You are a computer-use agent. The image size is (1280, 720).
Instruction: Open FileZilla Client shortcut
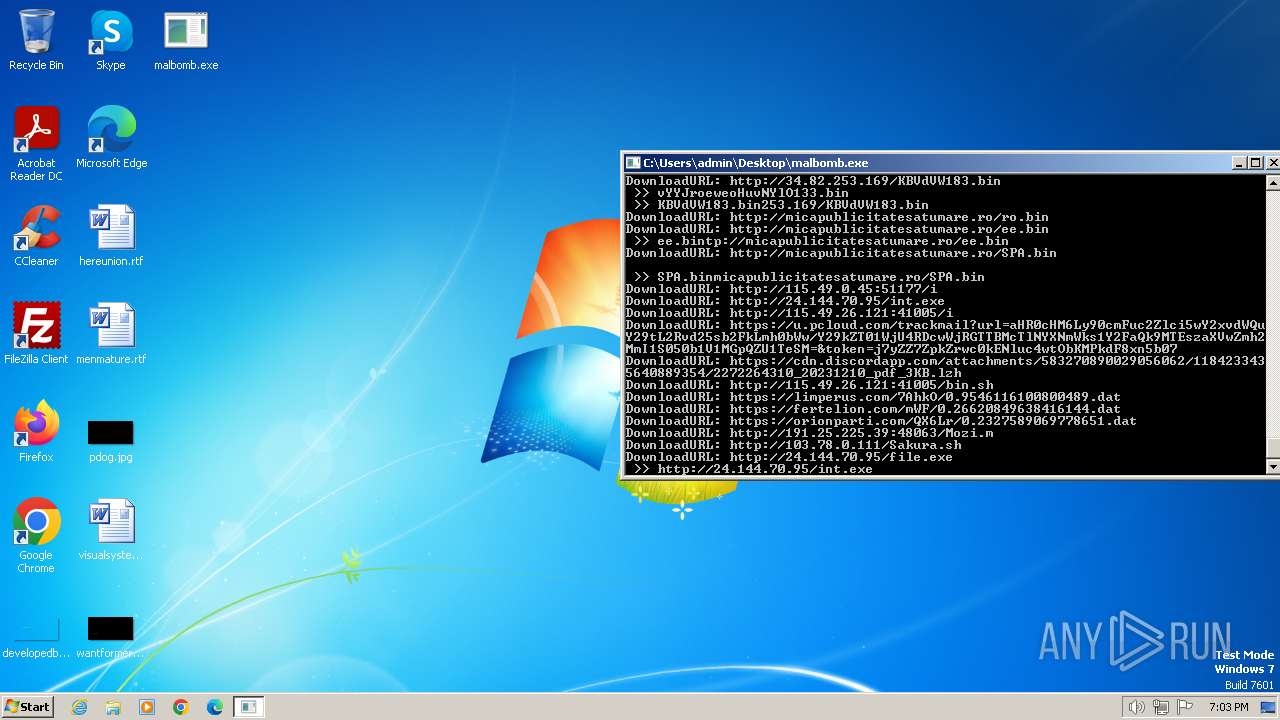tap(36, 334)
